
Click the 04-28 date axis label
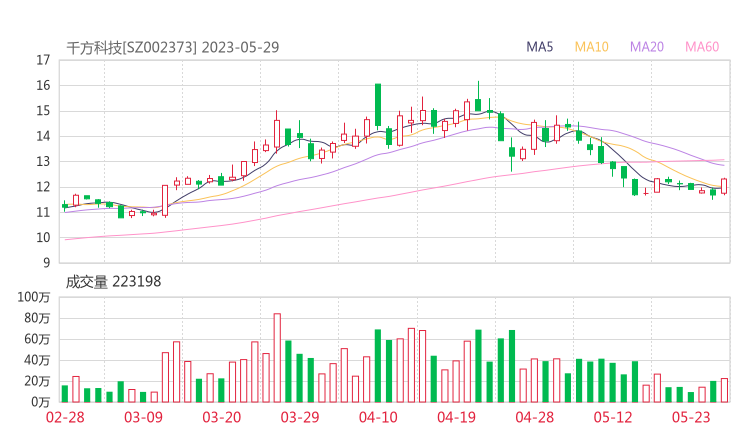tap(534, 418)
